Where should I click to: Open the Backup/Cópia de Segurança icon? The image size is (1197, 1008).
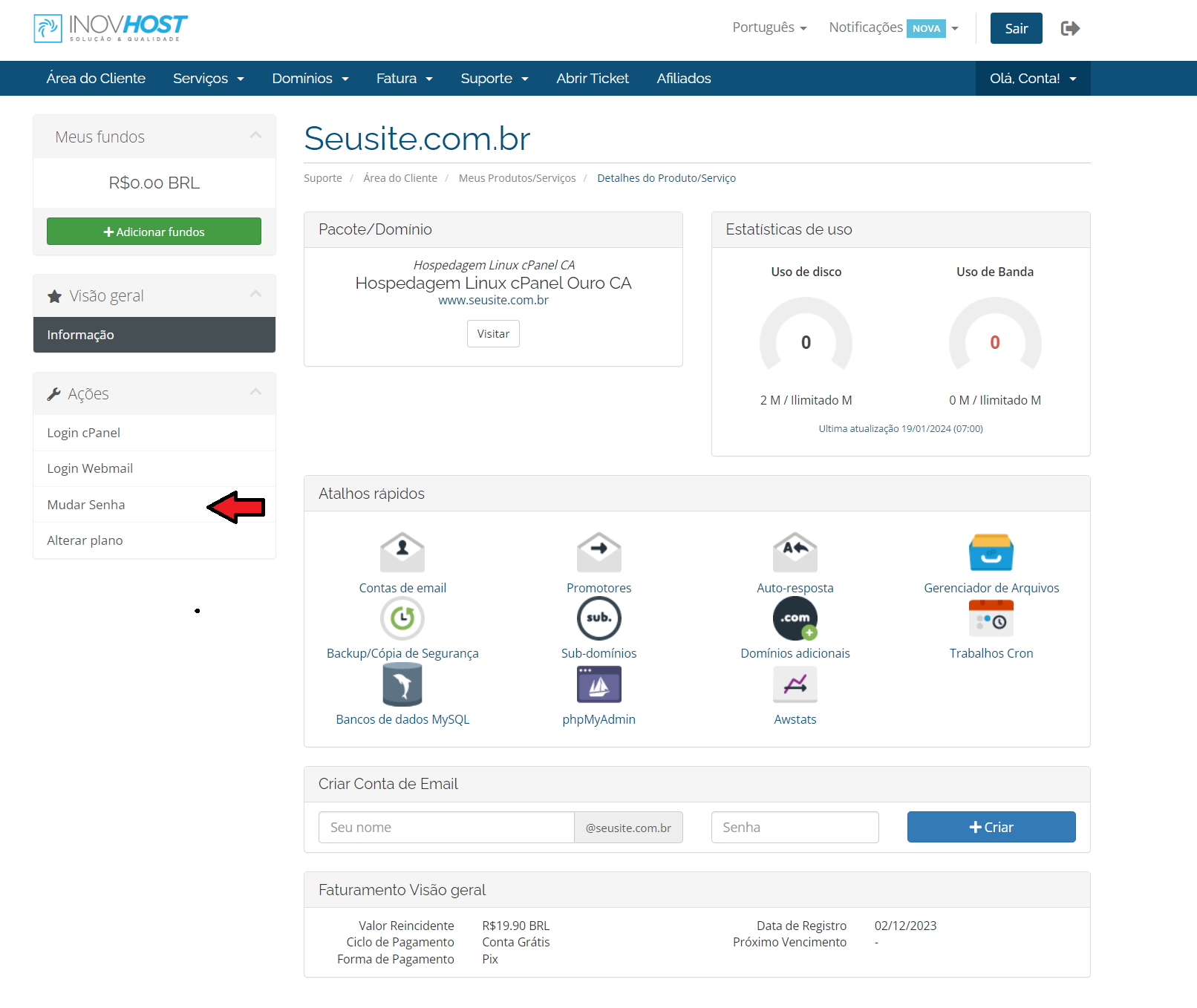(402, 618)
